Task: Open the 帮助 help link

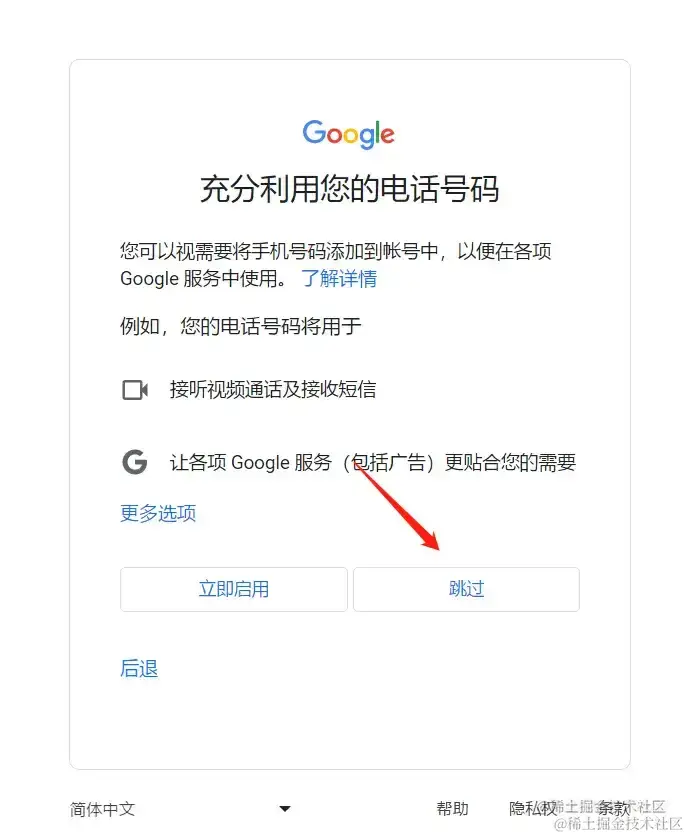Action: (x=452, y=809)
